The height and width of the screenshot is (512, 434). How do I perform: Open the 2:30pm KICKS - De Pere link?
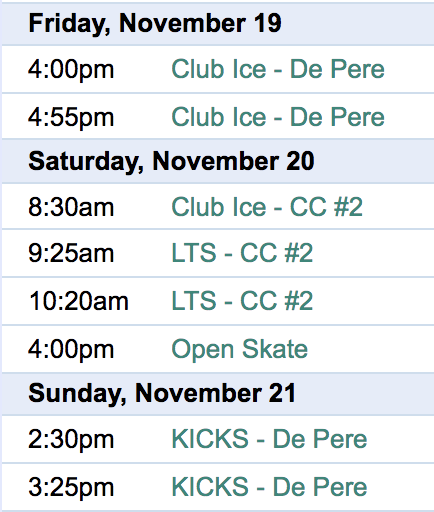click(x=269, y=439)
